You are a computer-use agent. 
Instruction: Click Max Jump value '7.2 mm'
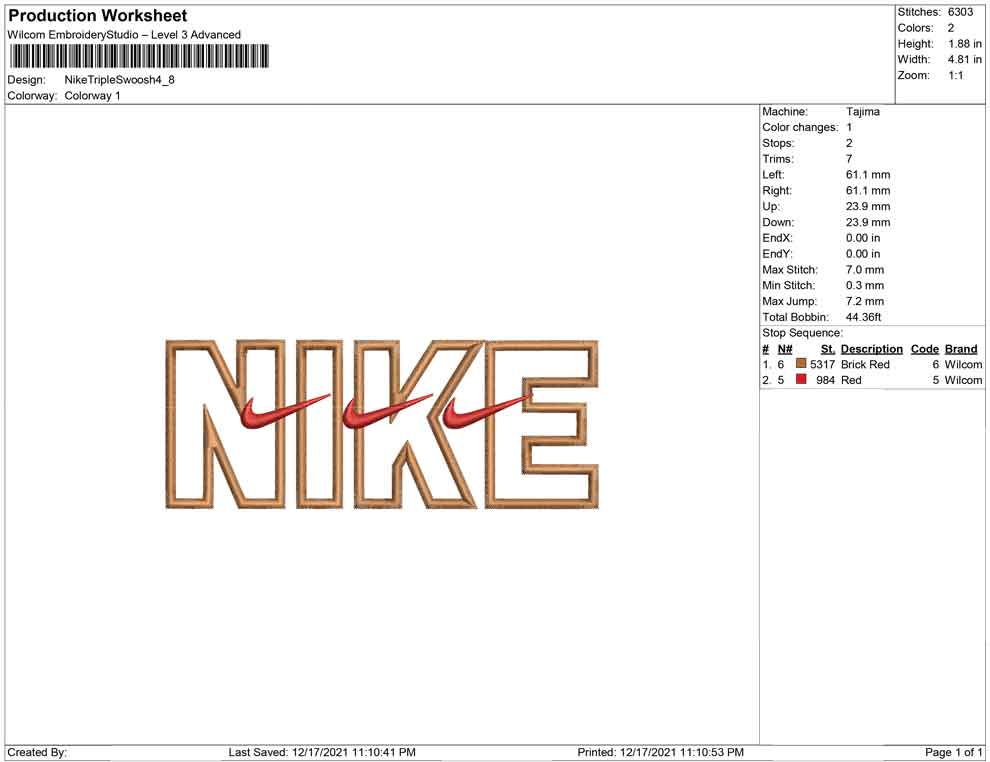pos(865,301)
